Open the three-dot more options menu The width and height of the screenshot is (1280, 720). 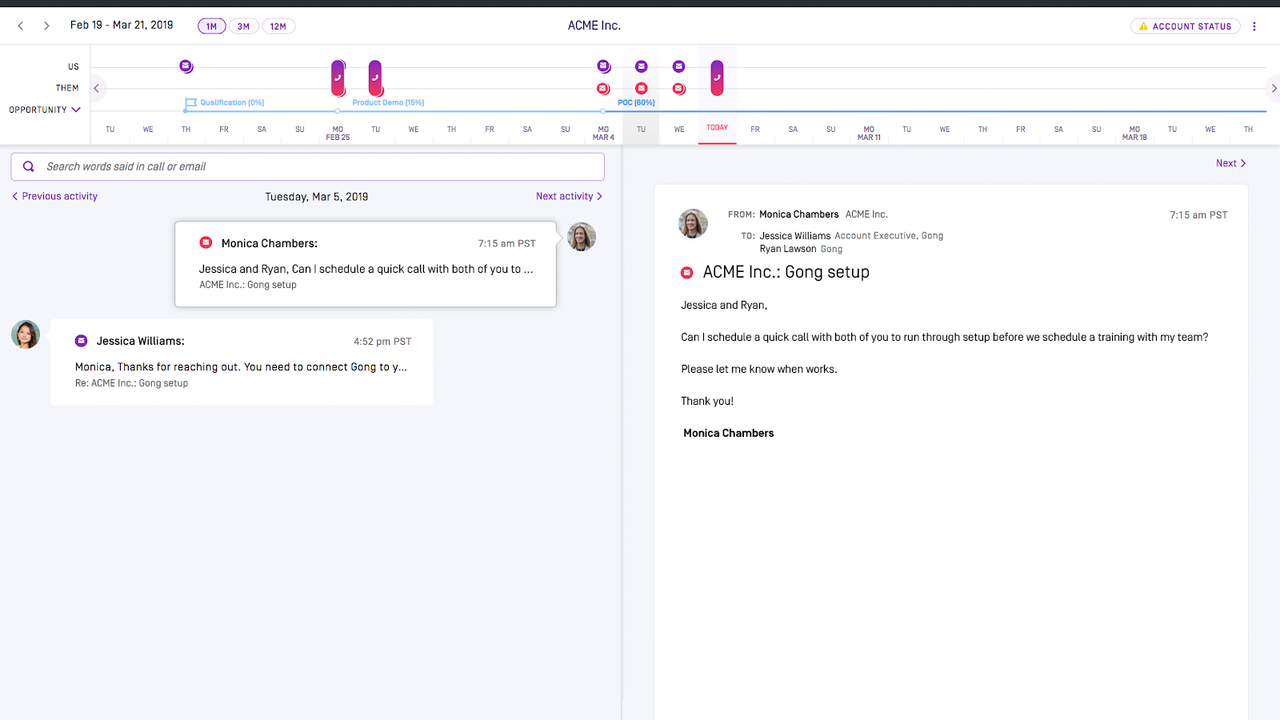(1254, 26)
